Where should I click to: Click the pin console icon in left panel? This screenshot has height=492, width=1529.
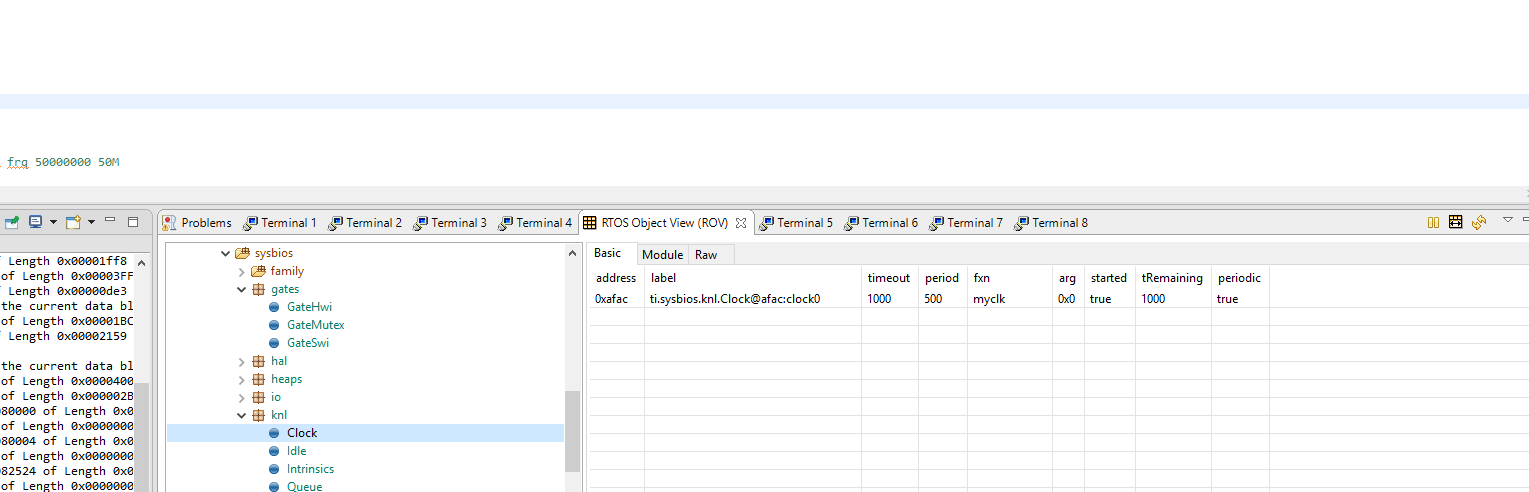tap(10, 222)
